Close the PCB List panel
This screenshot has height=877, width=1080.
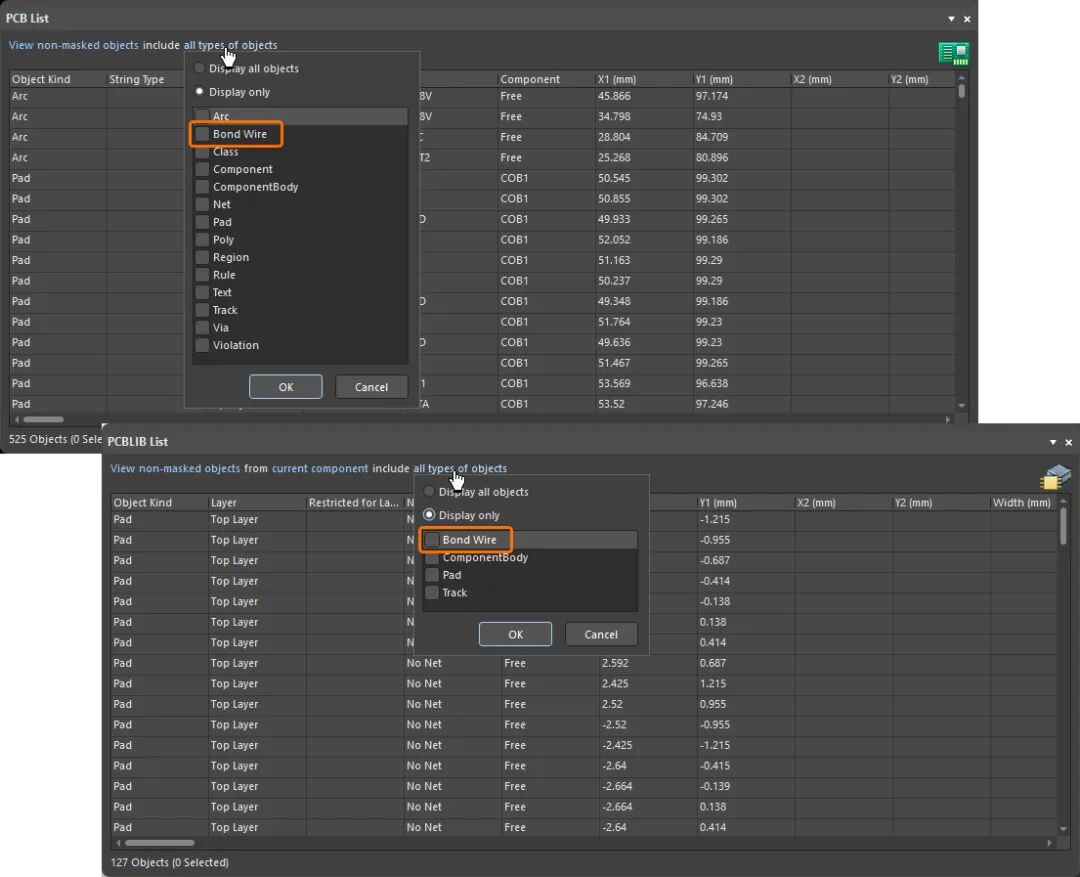(967, 19)
